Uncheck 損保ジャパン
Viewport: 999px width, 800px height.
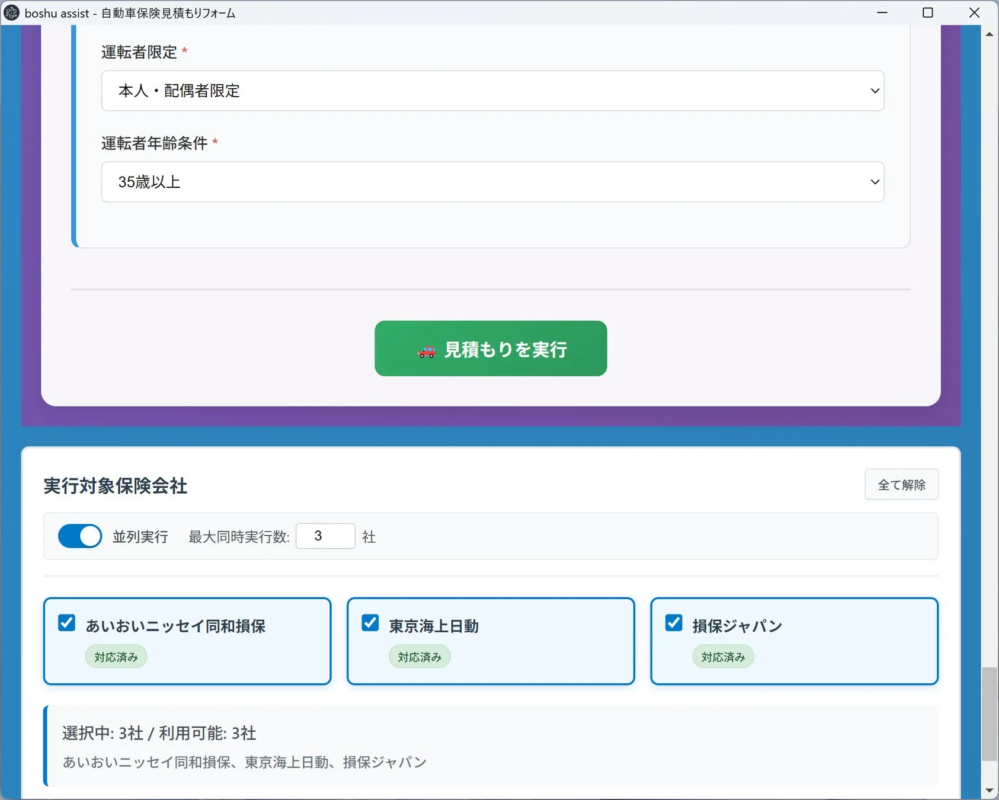[x=674, y=622]
